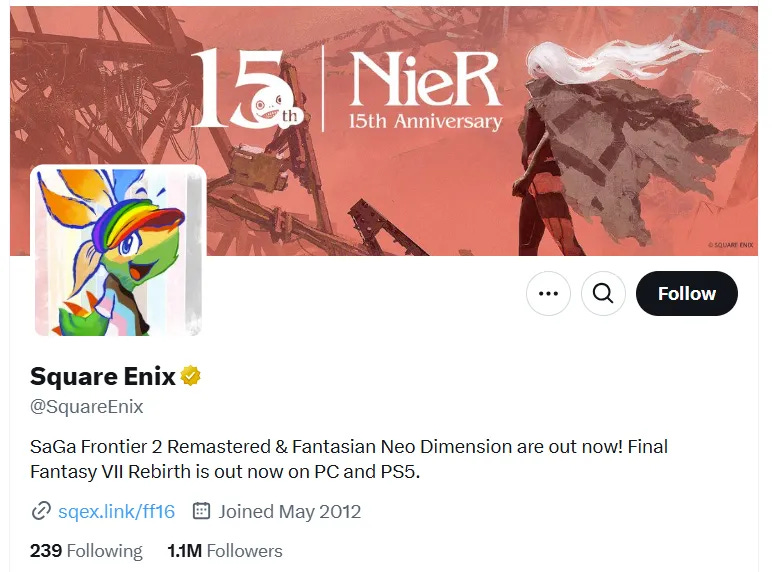Viewport: 772px width, 572px height.
Task: Open the NieR 15th Anniversary banner image
Action: 384,131
